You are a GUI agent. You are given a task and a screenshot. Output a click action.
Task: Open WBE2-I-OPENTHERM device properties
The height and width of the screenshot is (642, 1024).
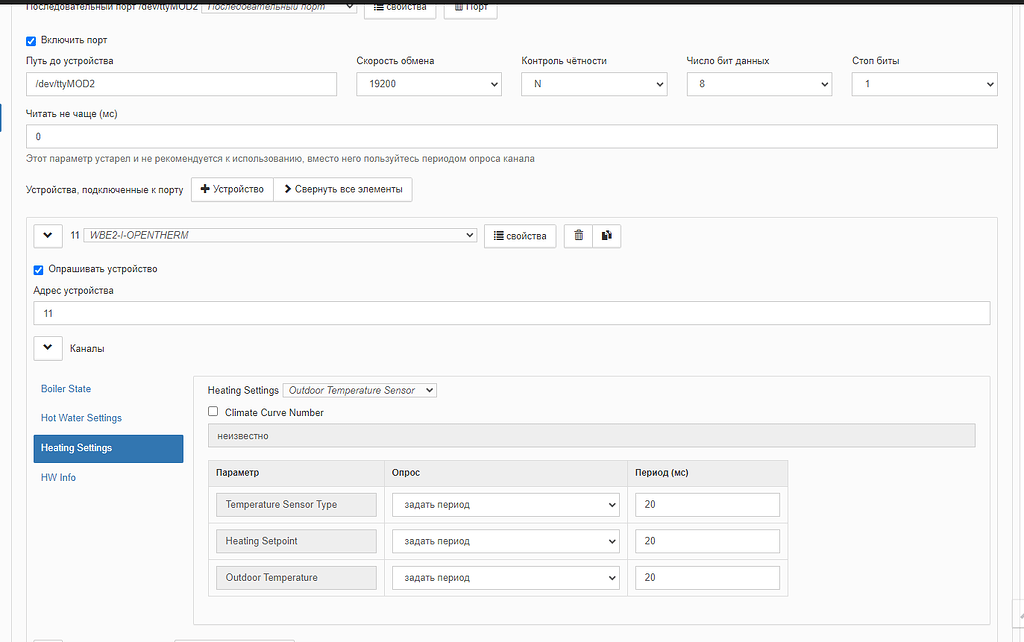520,236
